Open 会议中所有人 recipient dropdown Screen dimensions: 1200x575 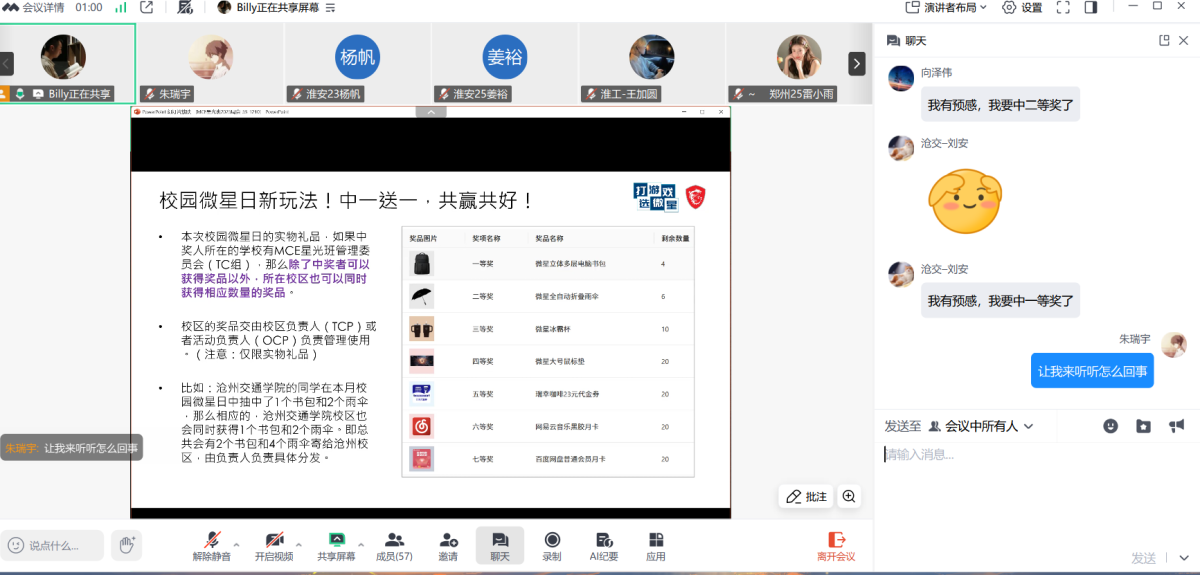(981, 426)
